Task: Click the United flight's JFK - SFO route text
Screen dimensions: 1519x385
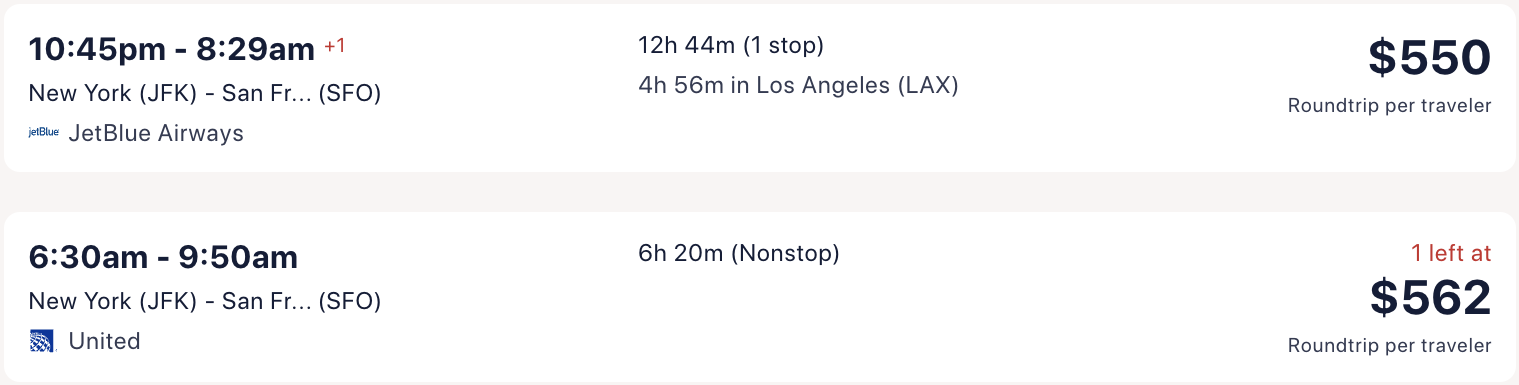Action: (205, 301)
